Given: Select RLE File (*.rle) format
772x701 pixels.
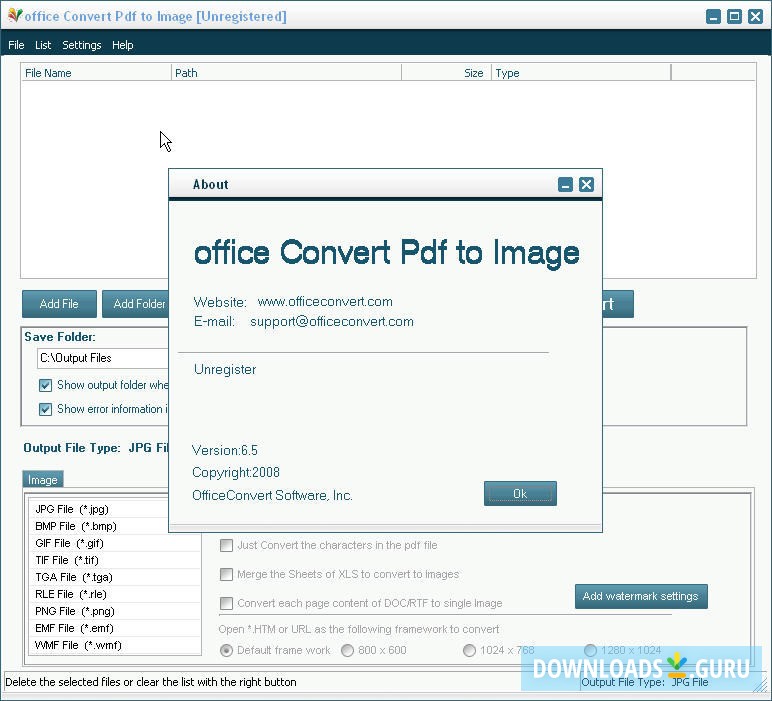Looking at the screenshot, I should [x=115, y=594].
